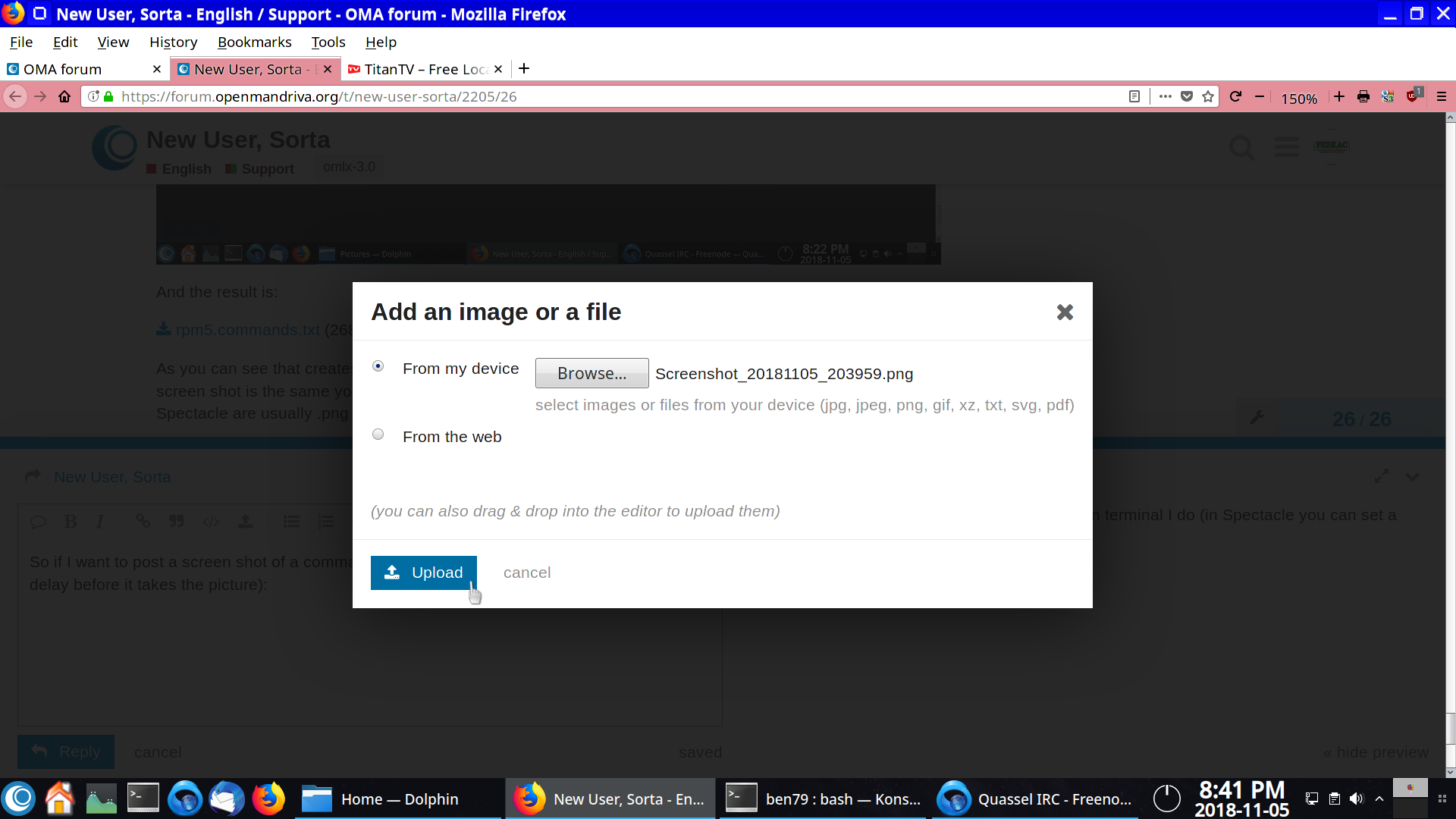Click the cancel link in dialog
Image resolution: width=1456 pixels, height=819 pixels.
tap(527, 573)
